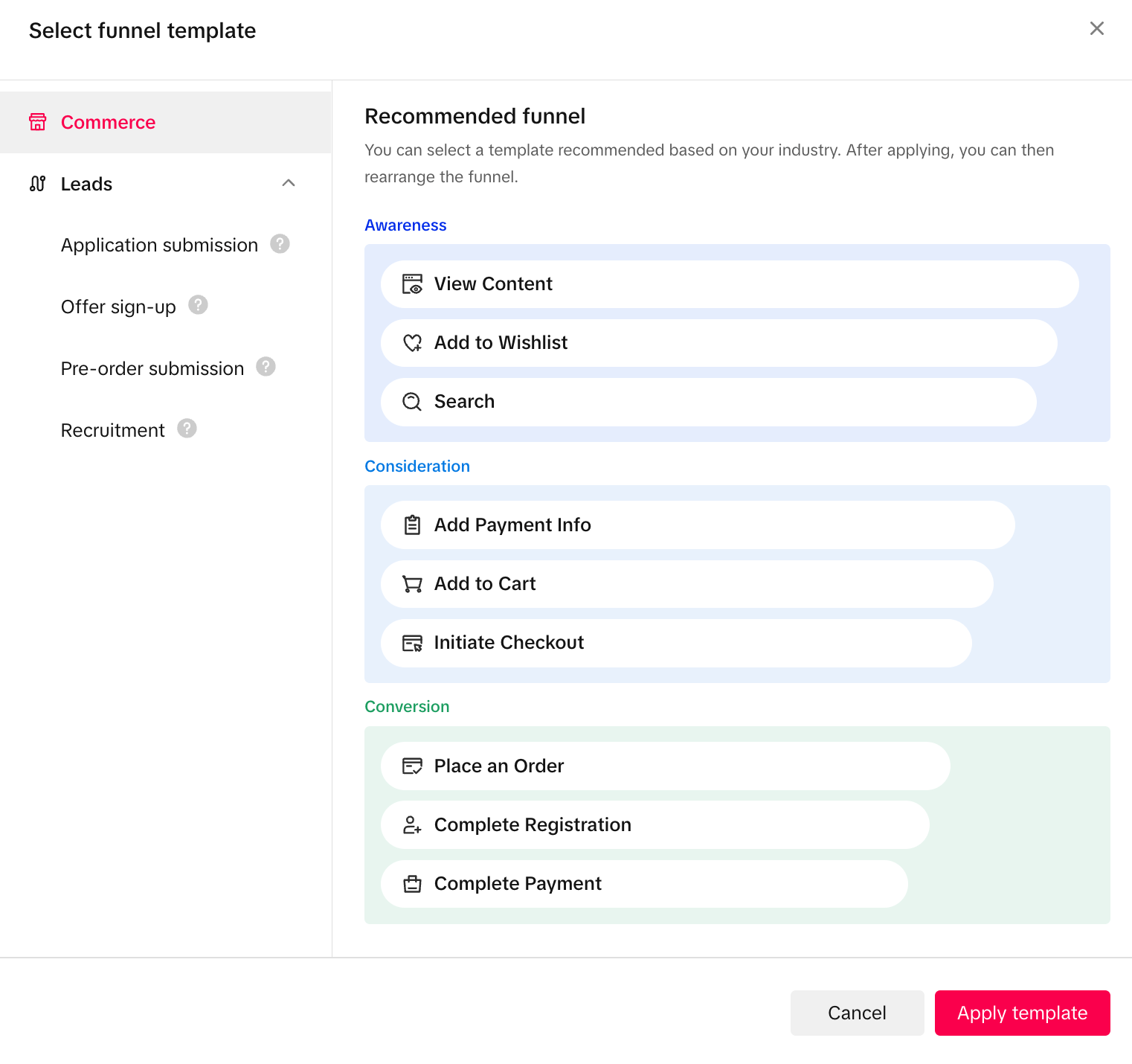Click the Consideration stage label
Viewport: 1132px width, 1064px height.
417,467
